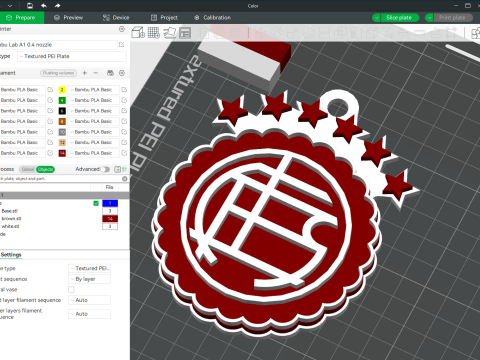Pick color for dark red filament swatch 14
The image size is (480, 360).
(x=62, y=153)
